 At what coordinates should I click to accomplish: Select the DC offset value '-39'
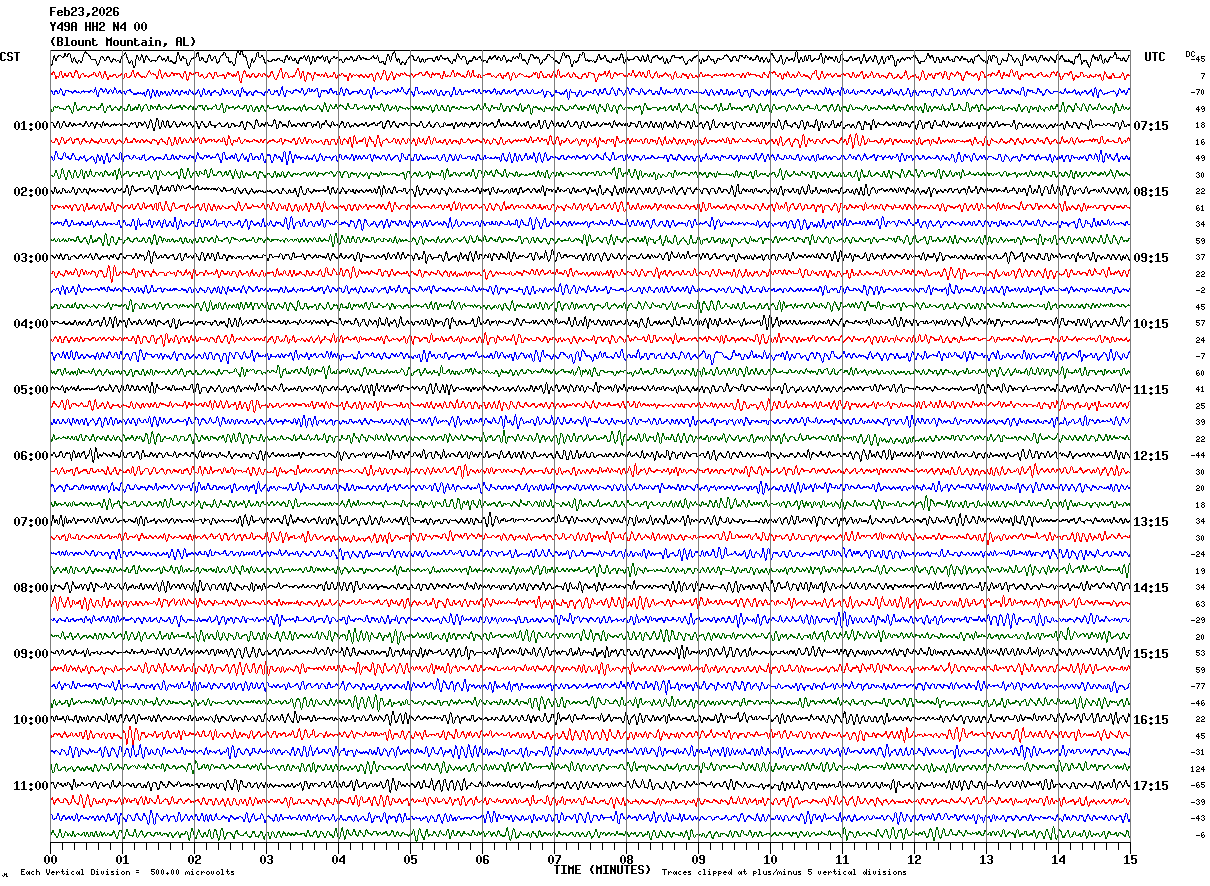(1197, 802)
